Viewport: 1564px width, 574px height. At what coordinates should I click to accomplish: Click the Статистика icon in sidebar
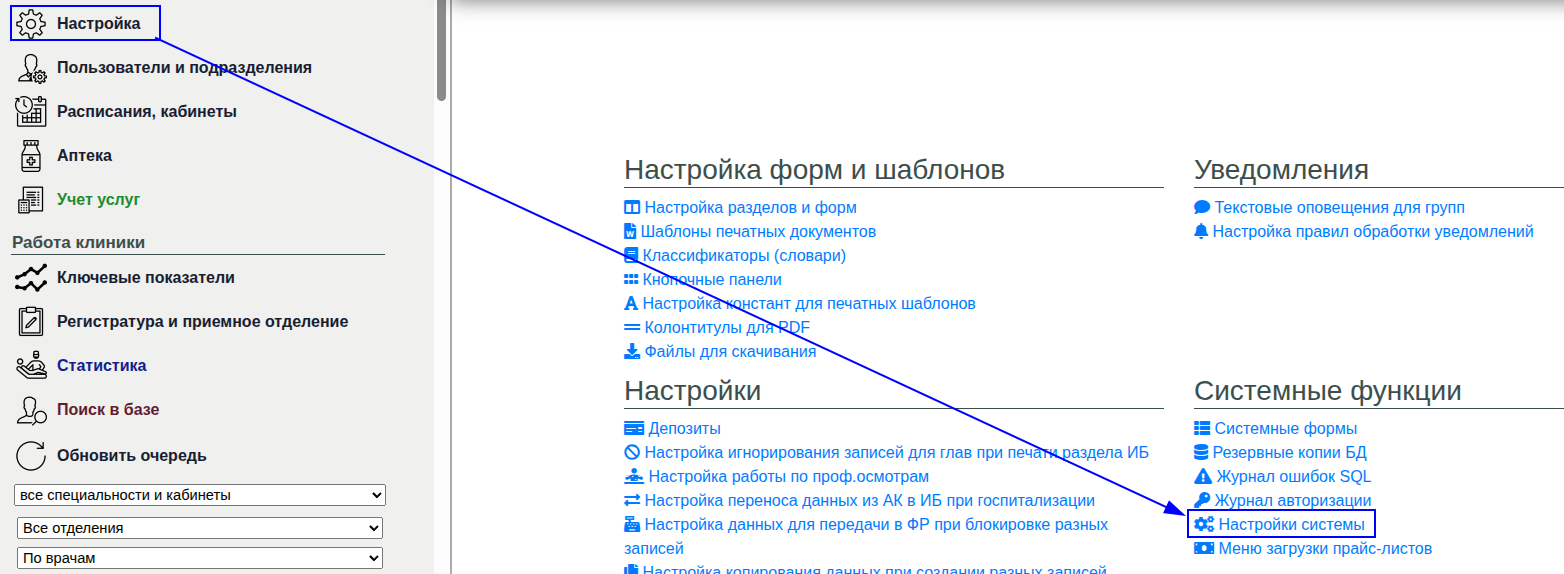32,366
